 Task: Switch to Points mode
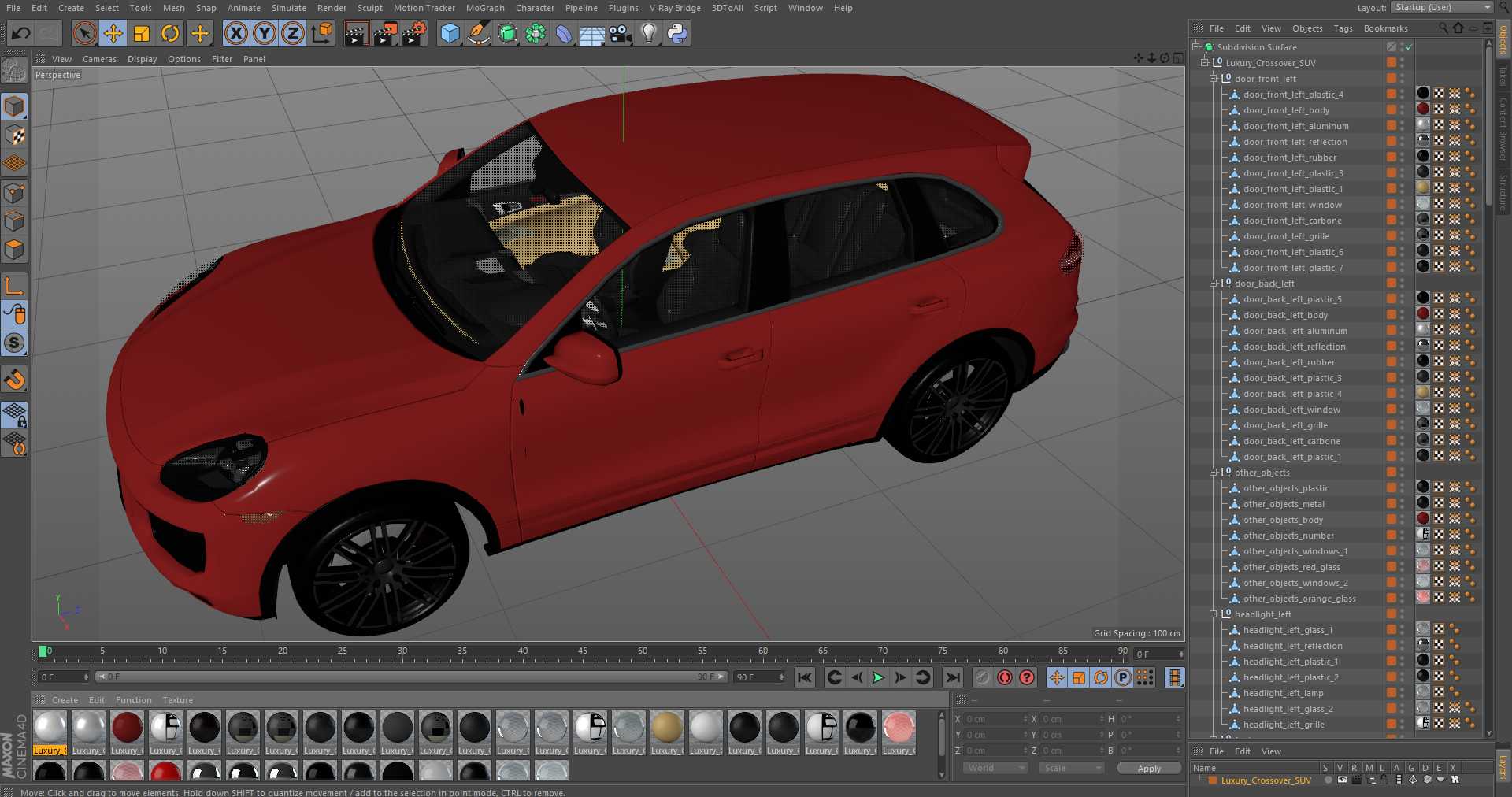click(x=14, y=193)
